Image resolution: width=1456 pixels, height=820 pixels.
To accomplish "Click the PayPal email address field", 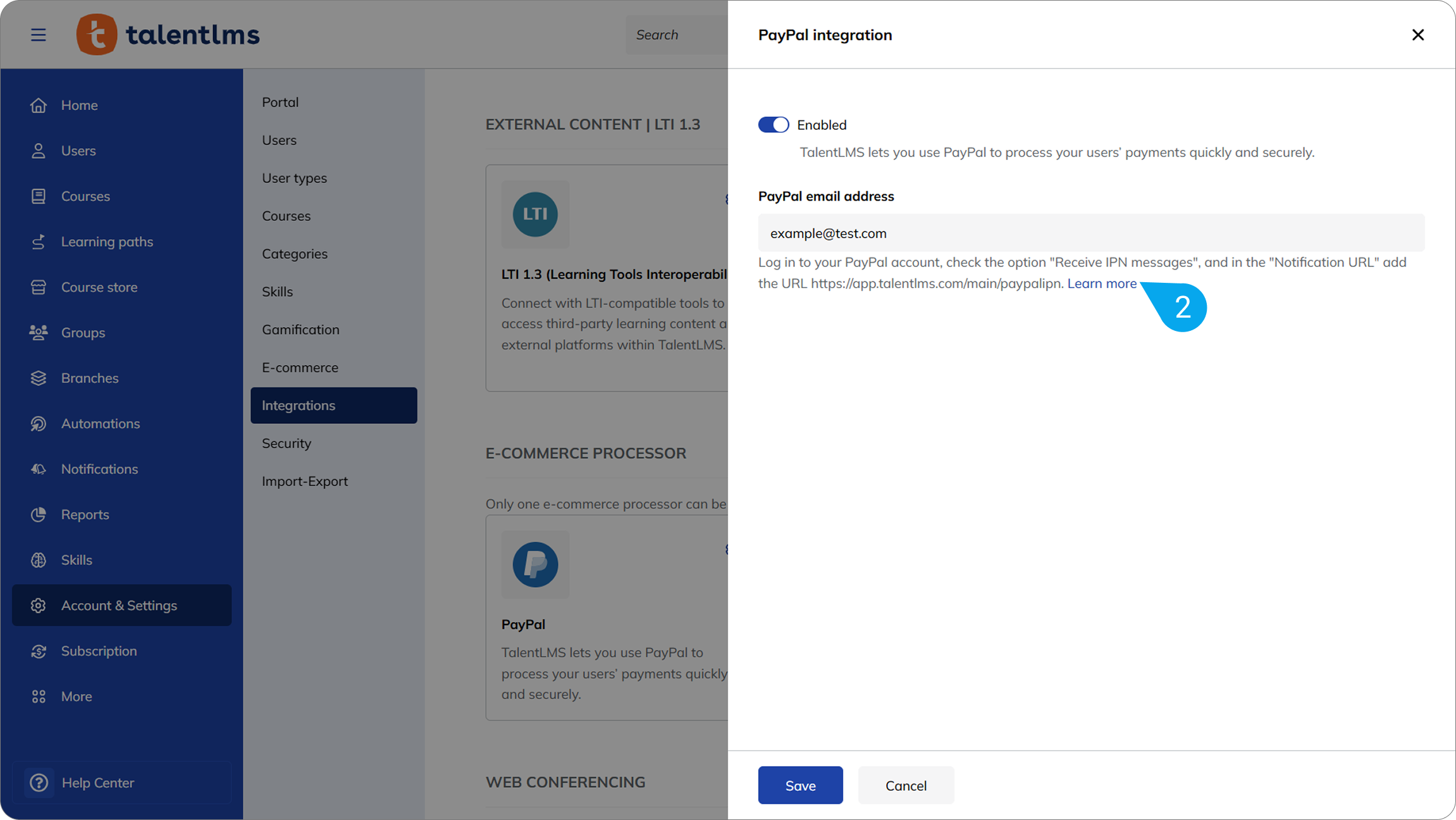I will 1090,233.
